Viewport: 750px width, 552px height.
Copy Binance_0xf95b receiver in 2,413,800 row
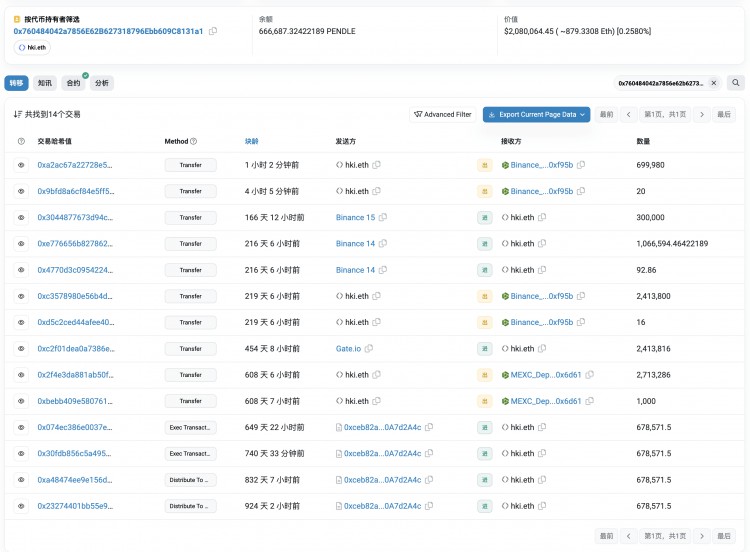(x=581, y=296)
